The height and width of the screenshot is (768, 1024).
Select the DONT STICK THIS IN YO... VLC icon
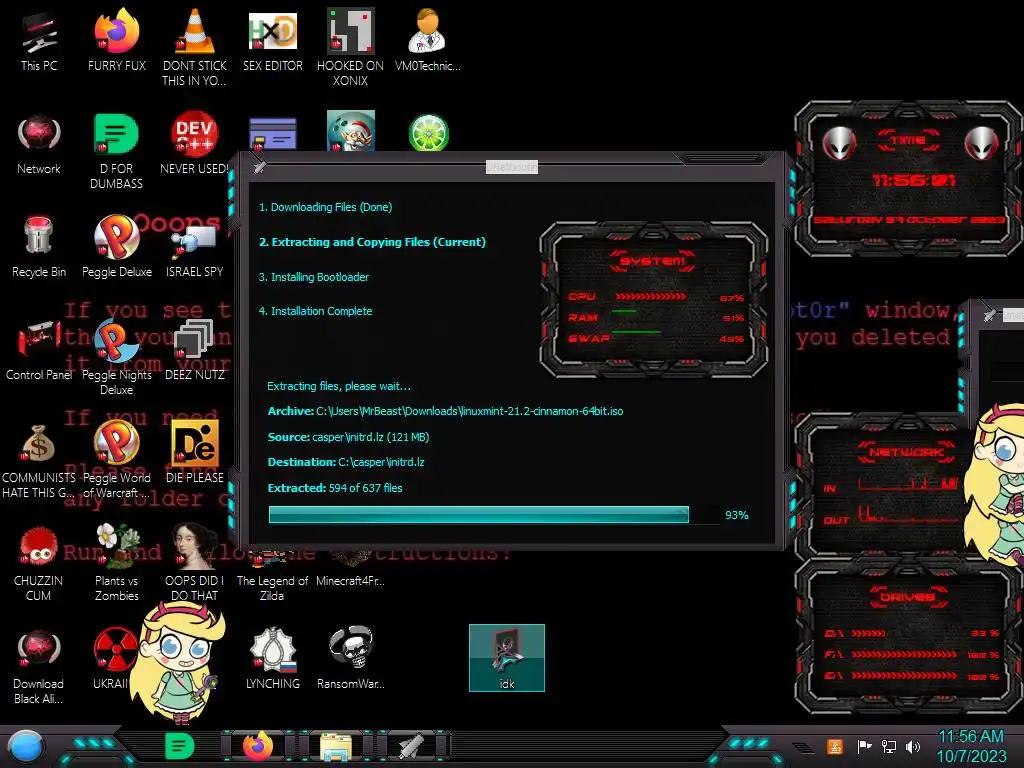coord(195,47)
